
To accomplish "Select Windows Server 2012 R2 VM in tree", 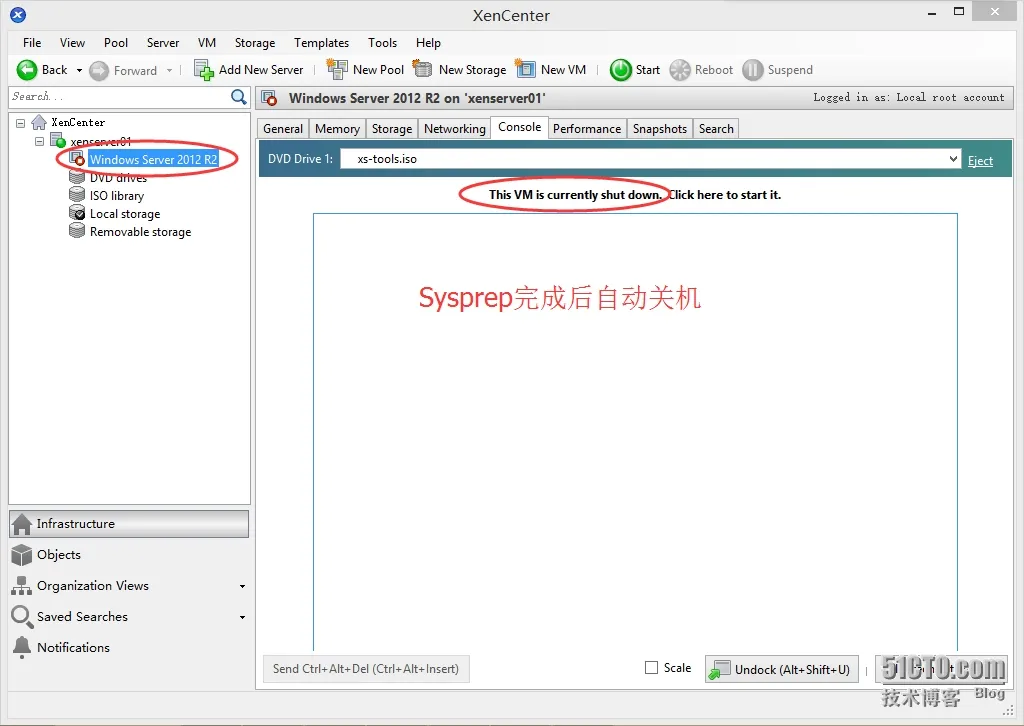I will [x=153, y=160].
